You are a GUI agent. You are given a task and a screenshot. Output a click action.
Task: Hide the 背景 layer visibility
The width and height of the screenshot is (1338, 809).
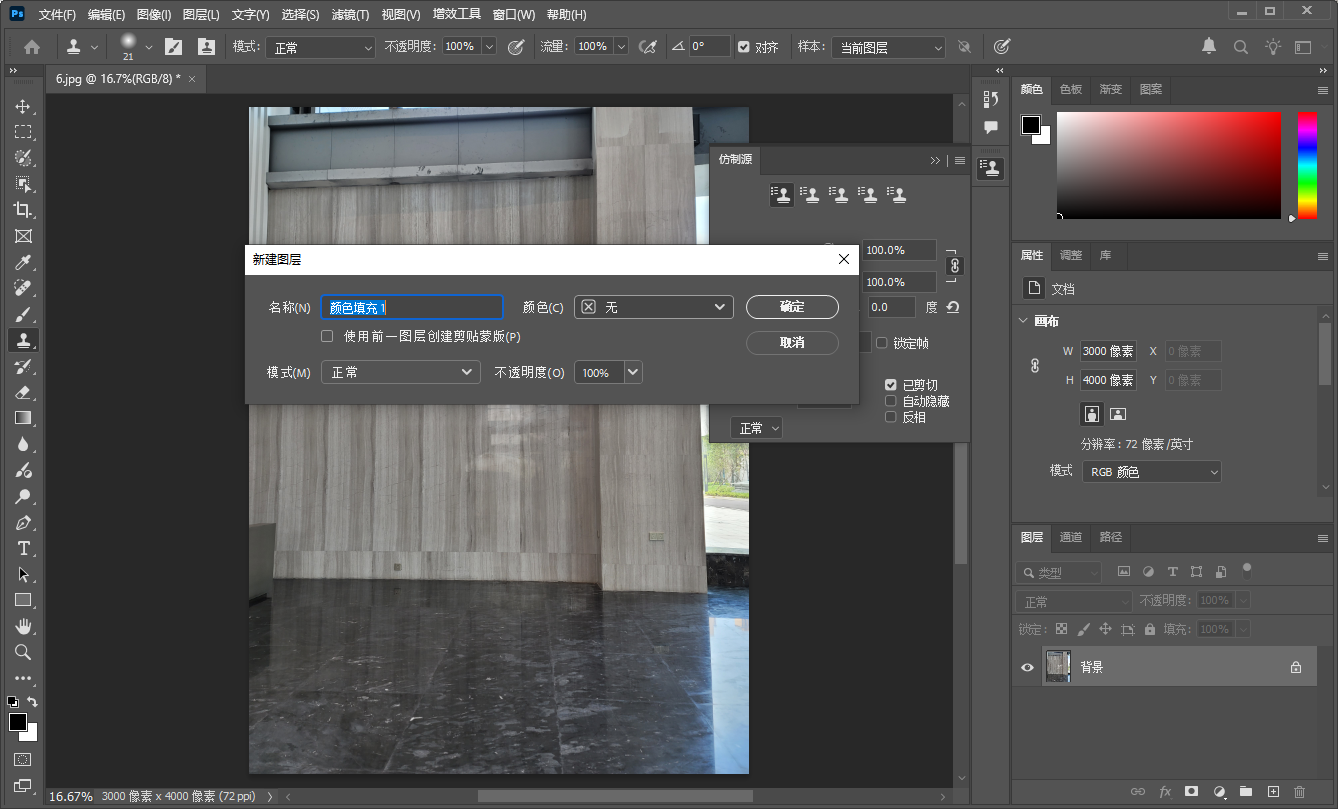coord(1027,666)
